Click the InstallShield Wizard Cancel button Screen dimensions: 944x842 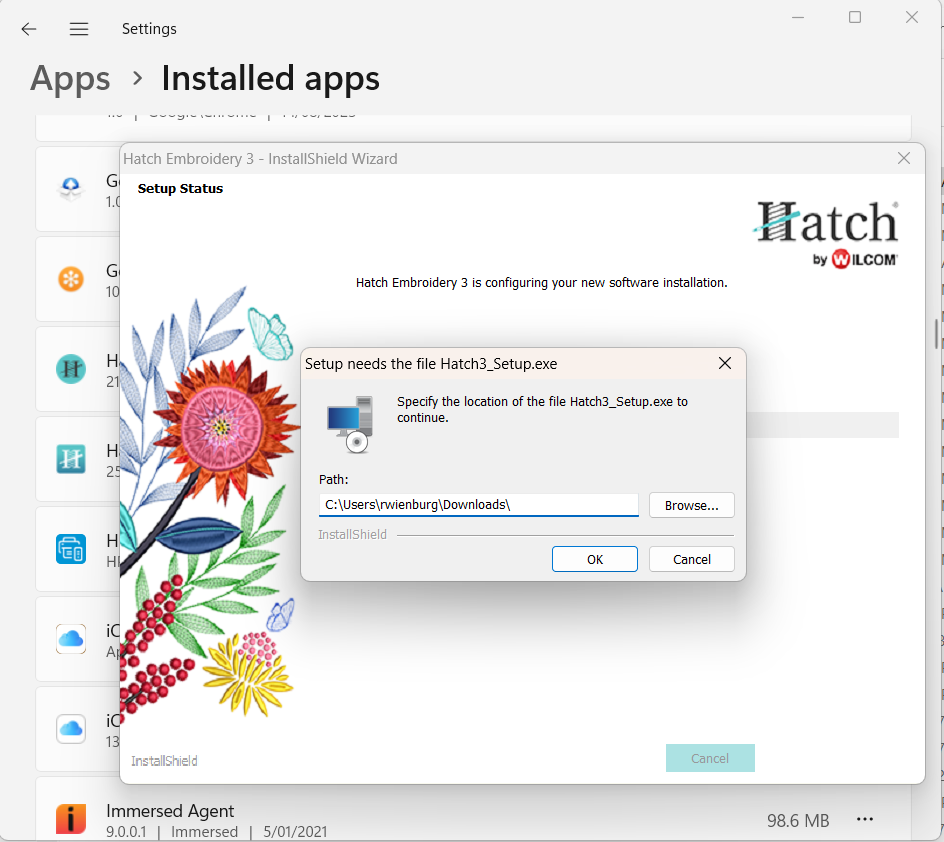click(x=710, y=758)
